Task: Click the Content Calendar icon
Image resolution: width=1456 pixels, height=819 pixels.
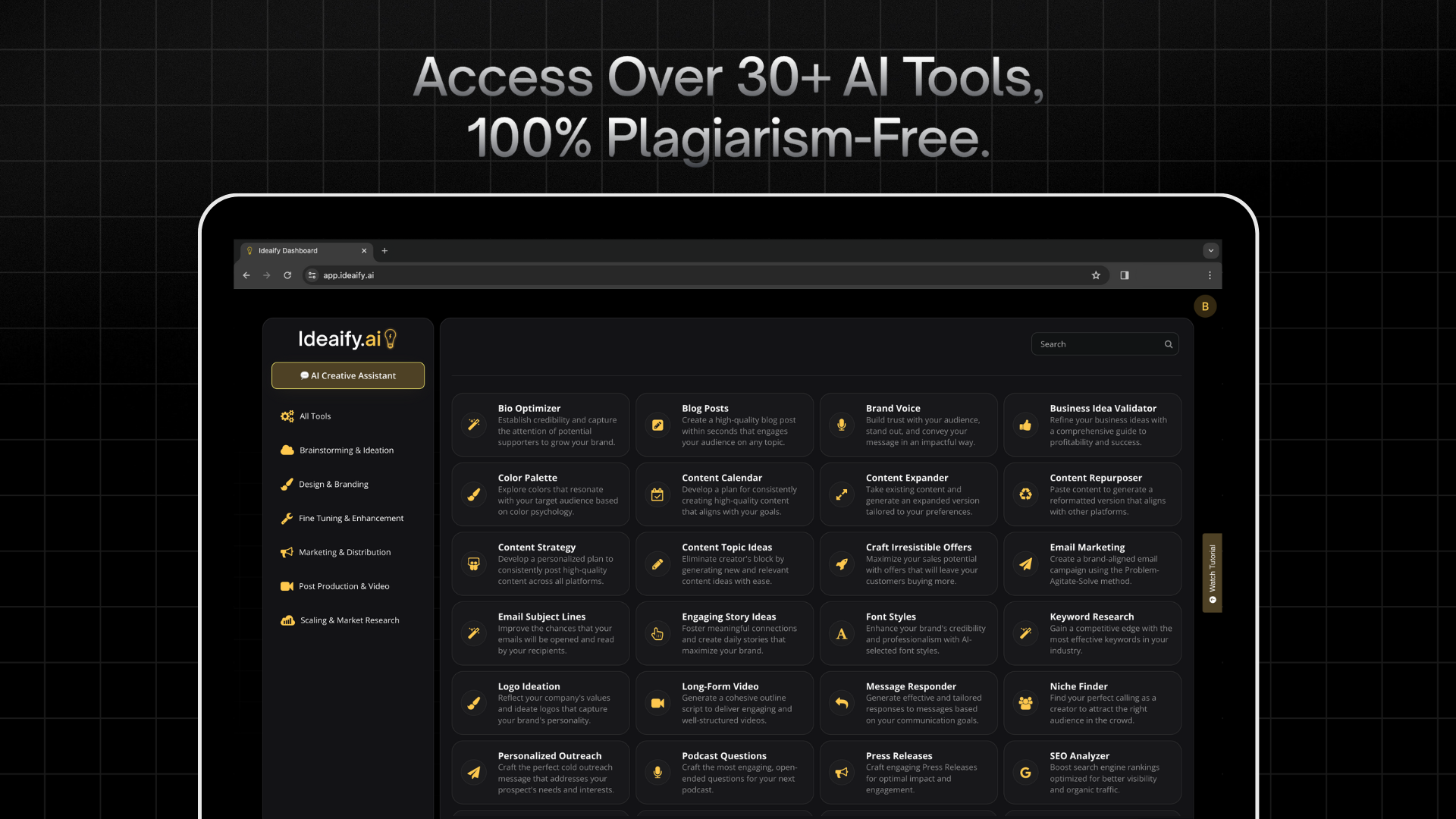Action: tap(657, 494)
